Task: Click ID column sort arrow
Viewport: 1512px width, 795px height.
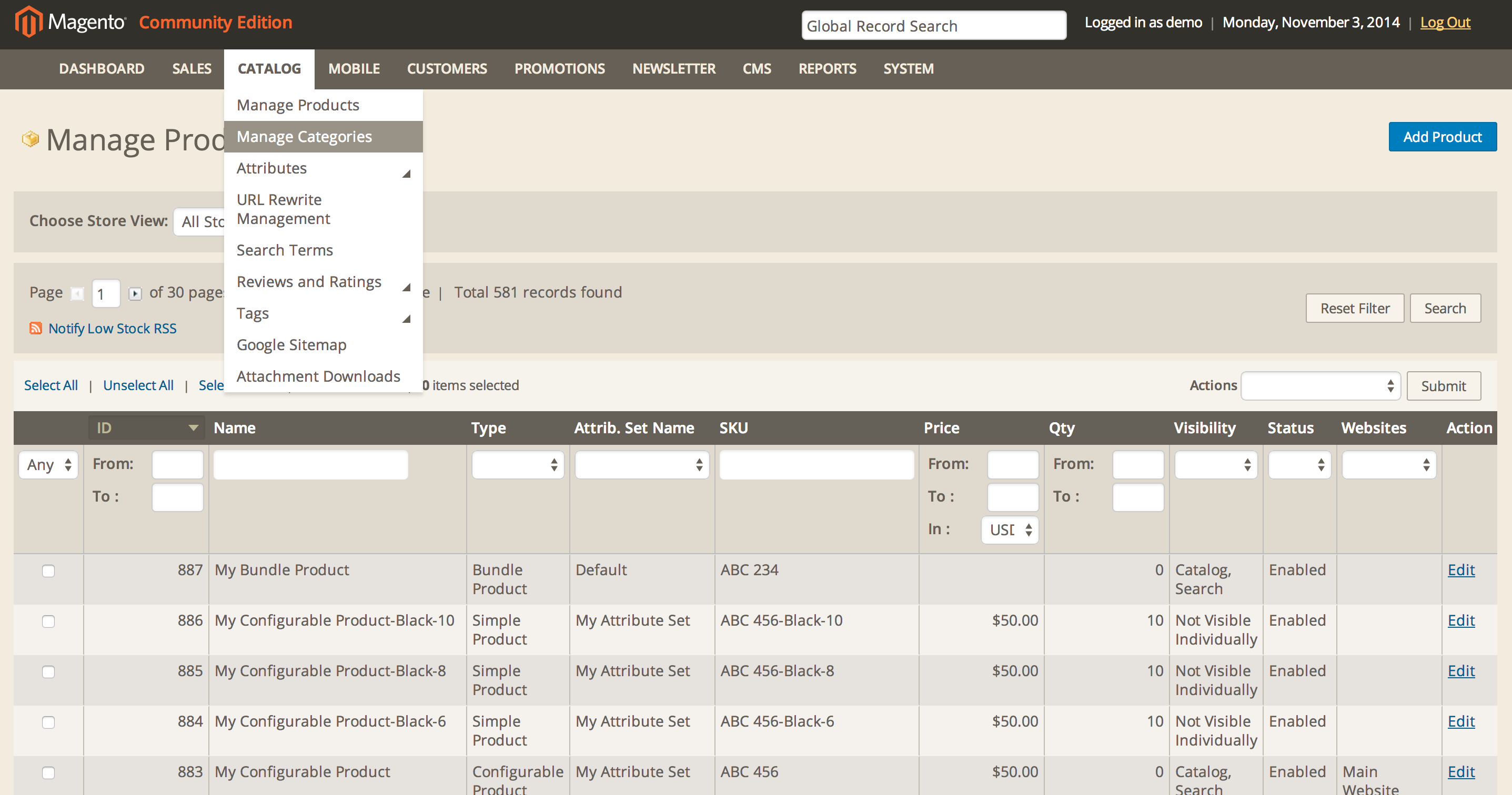Action: 193,427
